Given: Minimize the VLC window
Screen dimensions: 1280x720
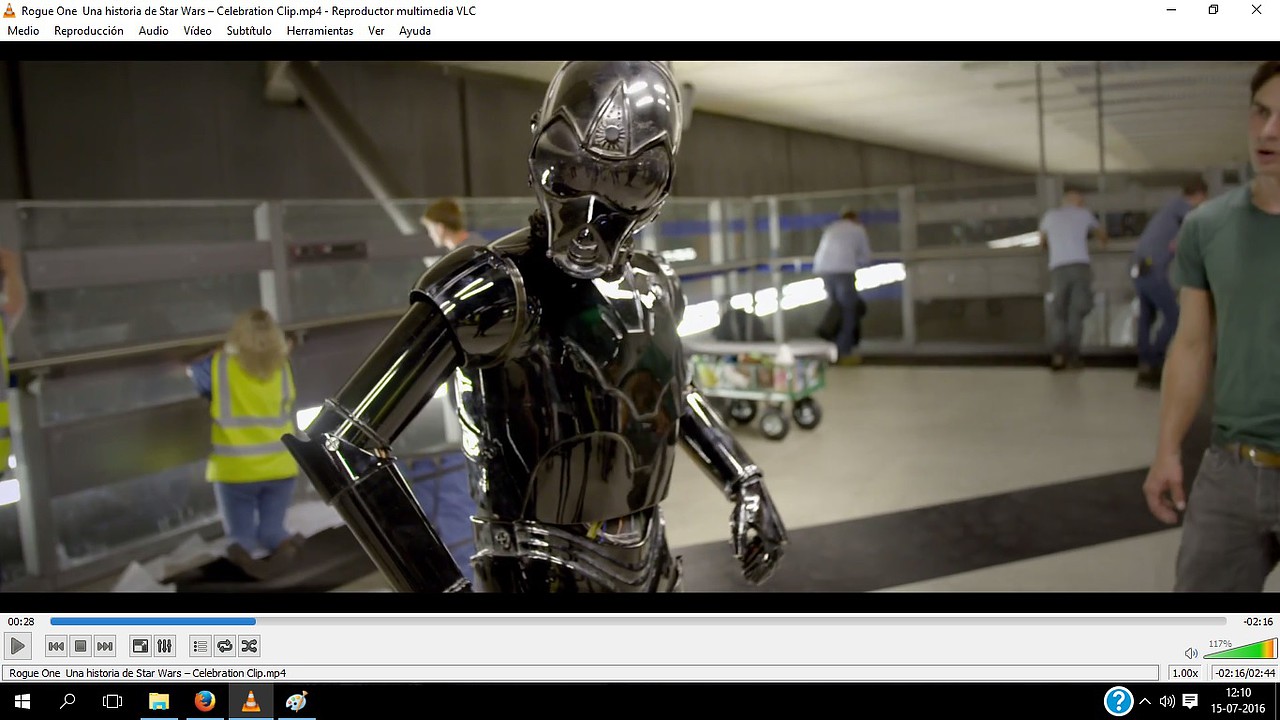Looking at the screenshot, I should [1170, 10].
